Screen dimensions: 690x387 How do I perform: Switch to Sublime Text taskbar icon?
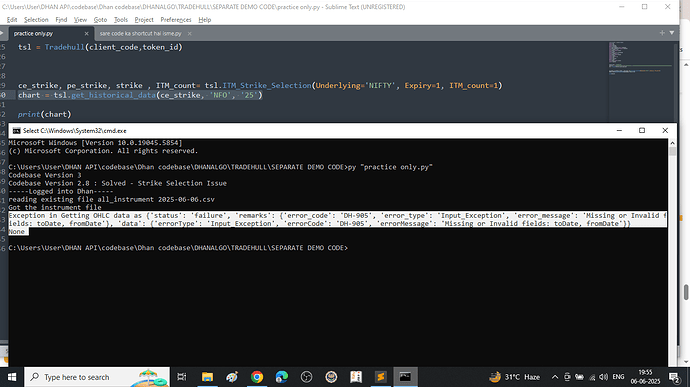tap(381, 377)
